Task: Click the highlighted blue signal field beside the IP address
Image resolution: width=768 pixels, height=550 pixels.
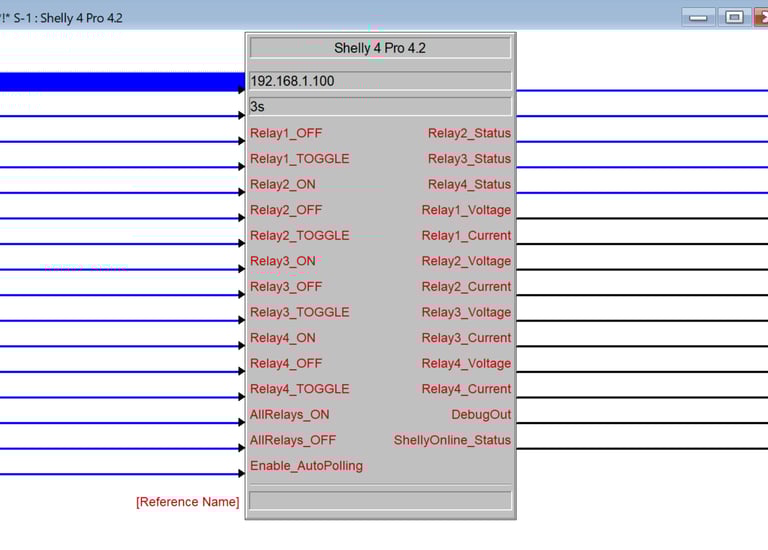Action: click(x=122, y=82)
